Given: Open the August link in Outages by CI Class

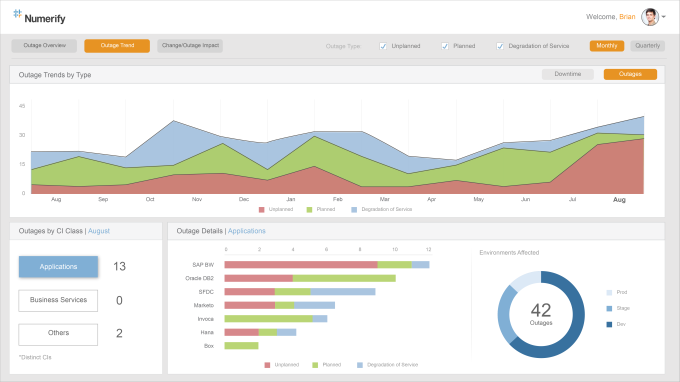Looking at the screenshot, I should click(99, 231).
